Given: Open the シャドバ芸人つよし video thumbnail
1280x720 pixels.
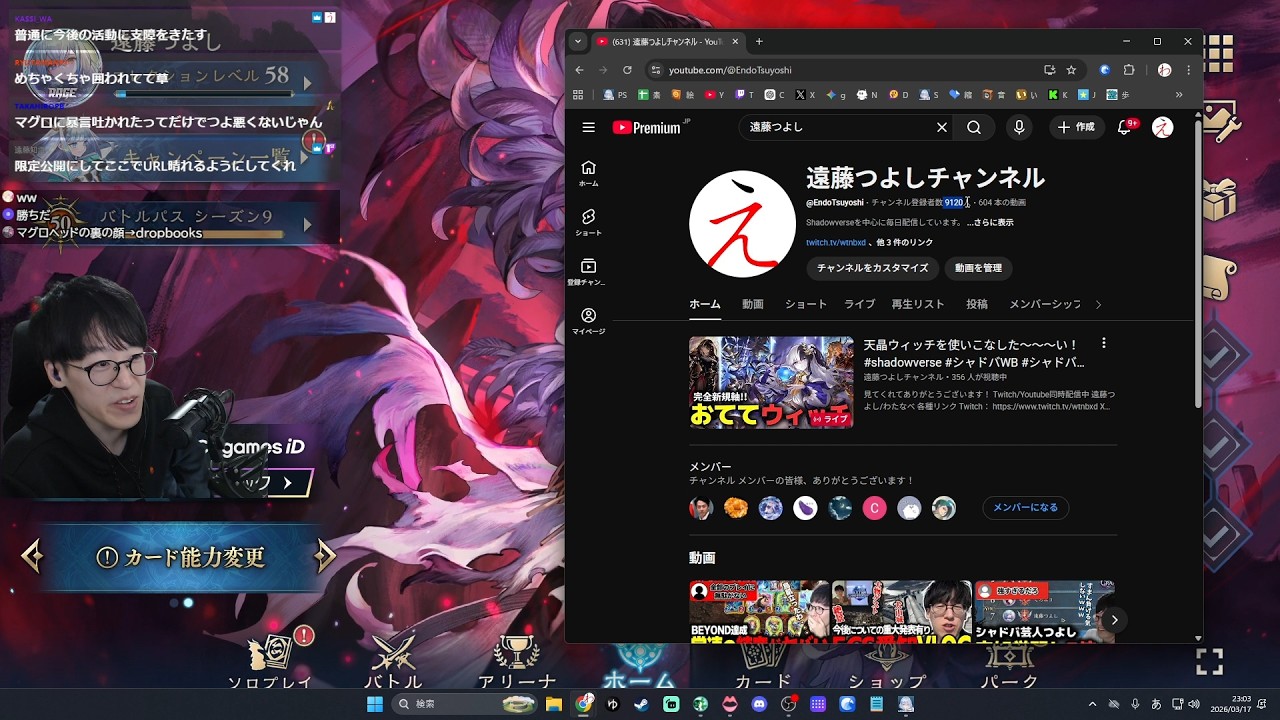Looking at the screenshot, I should [1045, 611].
